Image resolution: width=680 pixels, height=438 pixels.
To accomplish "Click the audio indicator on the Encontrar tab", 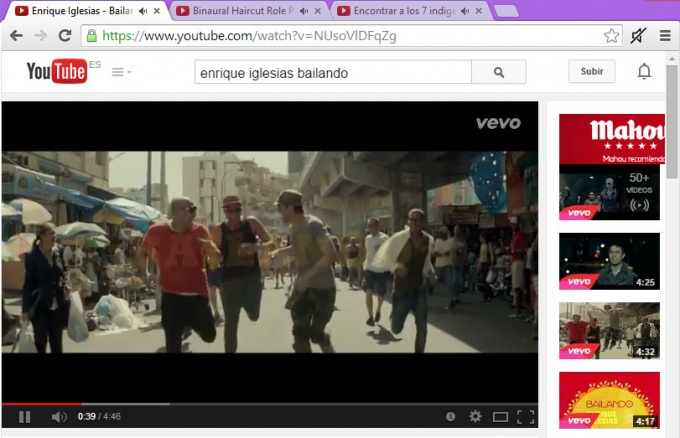I will [x=465, y=11].
